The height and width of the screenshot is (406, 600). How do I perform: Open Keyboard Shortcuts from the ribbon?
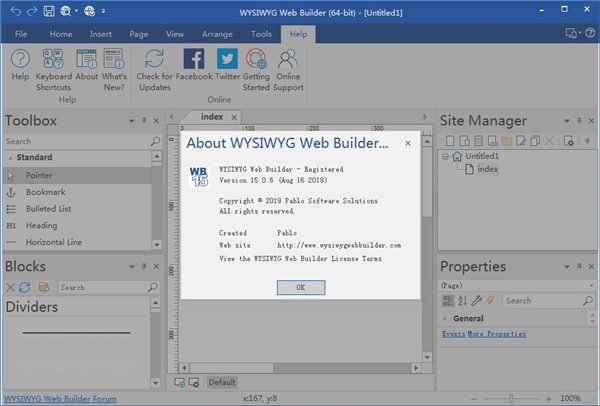[54, 70]
